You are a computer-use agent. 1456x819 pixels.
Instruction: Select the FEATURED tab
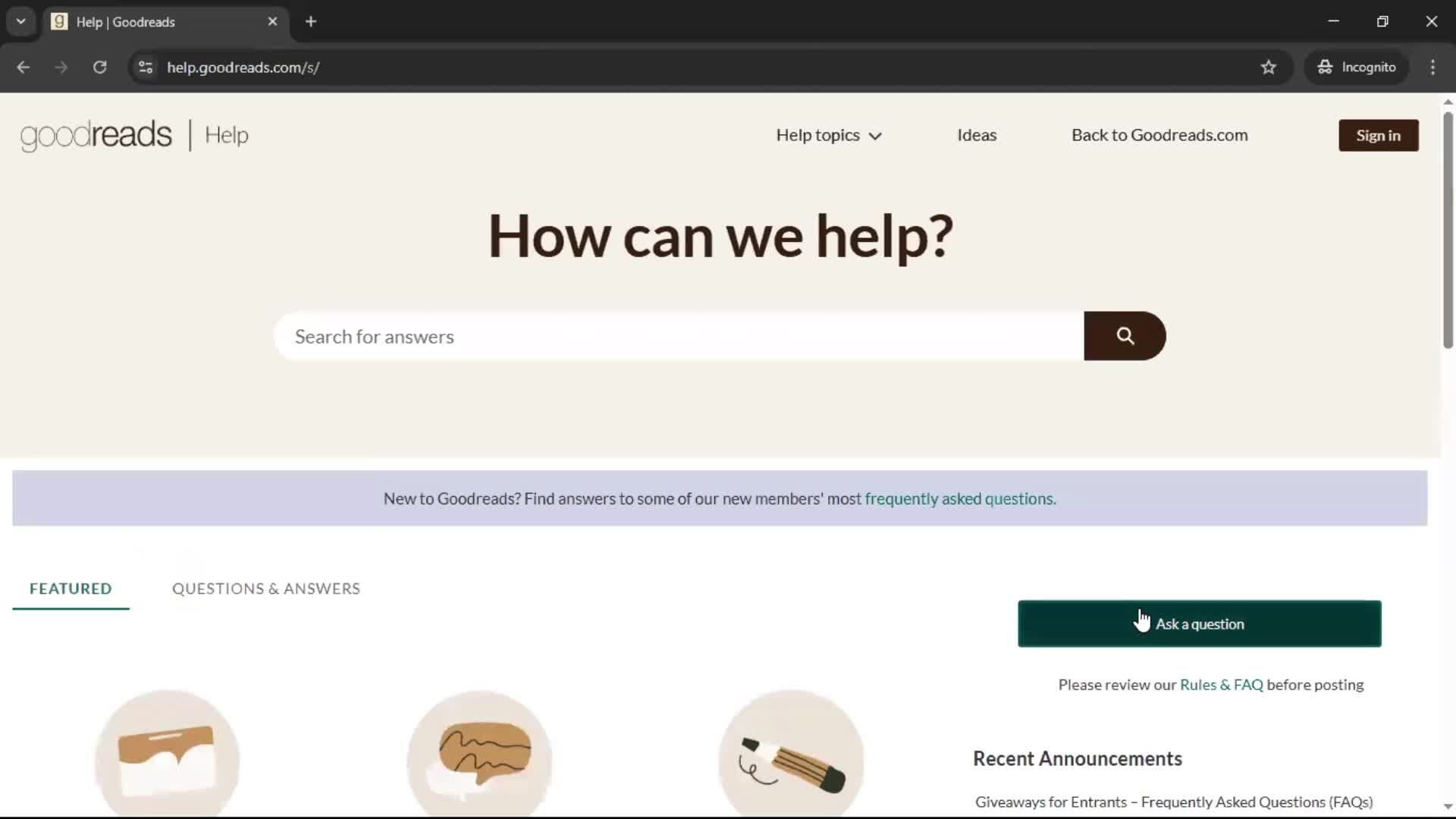(x=71, y=588)
